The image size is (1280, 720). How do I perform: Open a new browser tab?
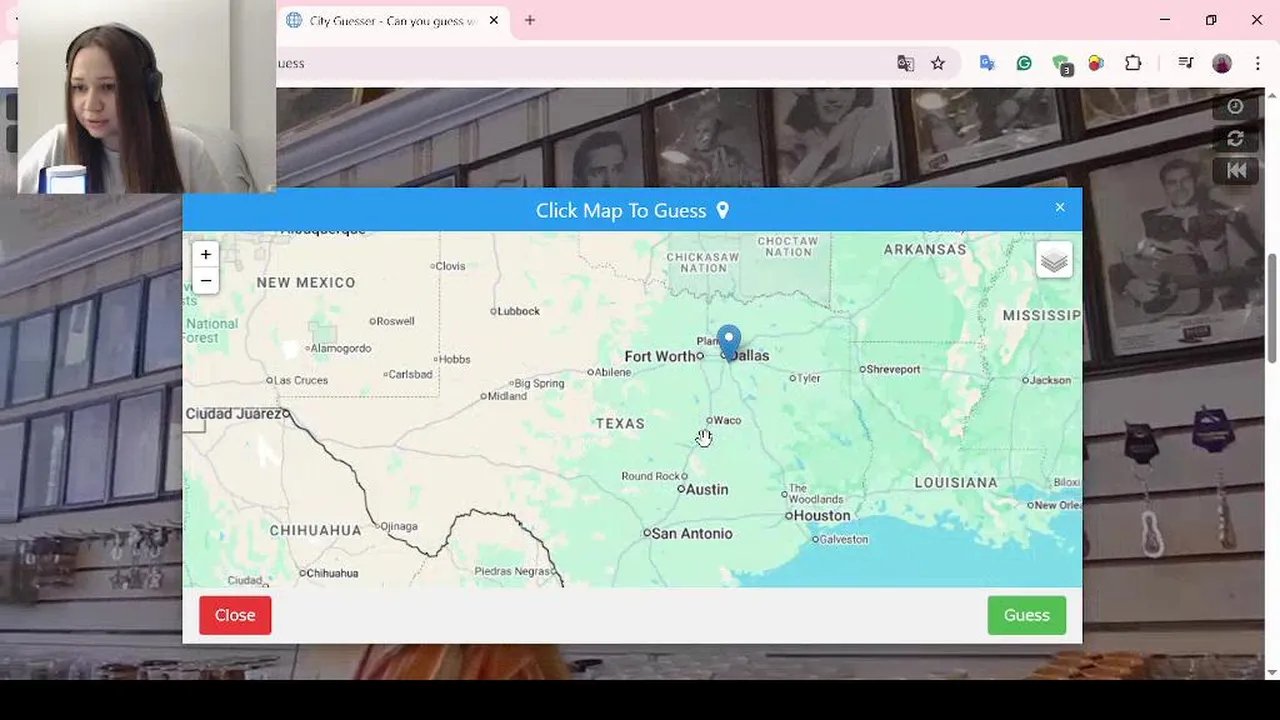click(x=530, y=20)
